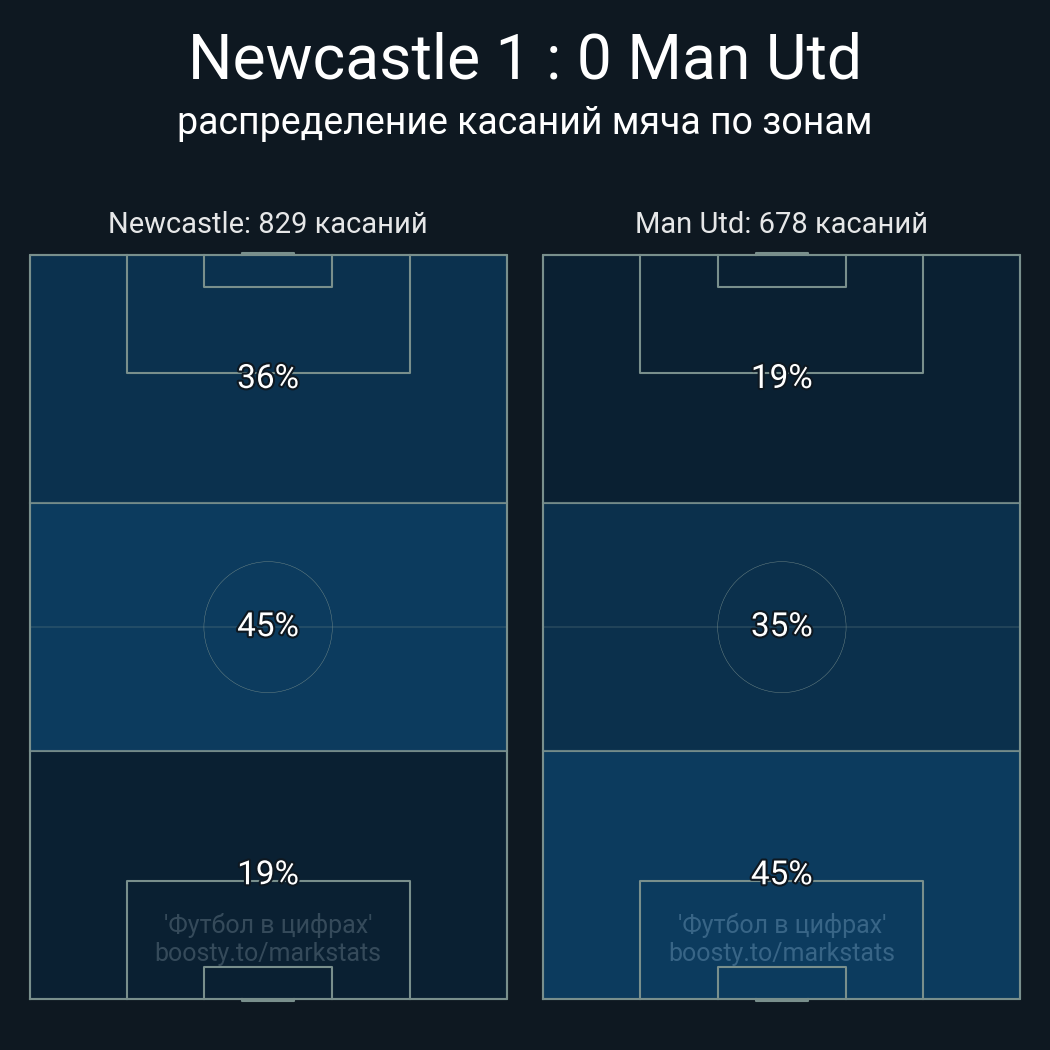The height and width of the screenshot is (1050, 1050).
Task: Click the 'Man Utd: 678 касаний' heading
Action: pos(782,222)
